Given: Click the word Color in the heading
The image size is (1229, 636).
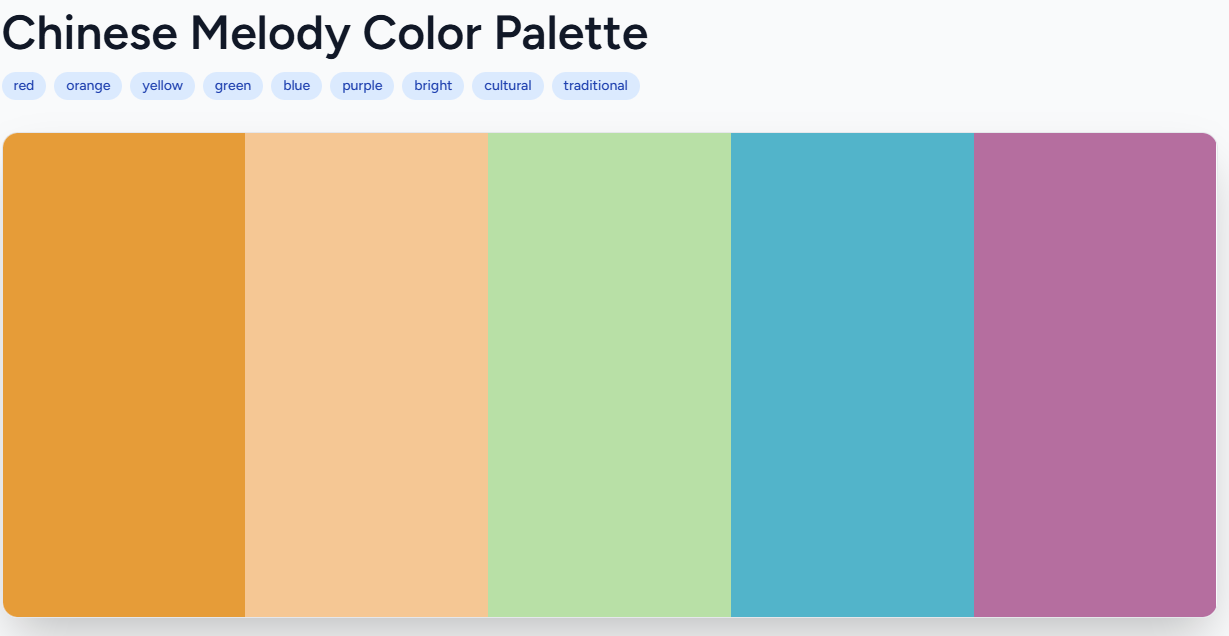Looking at the screenshot, I should [x=422, y=33].
